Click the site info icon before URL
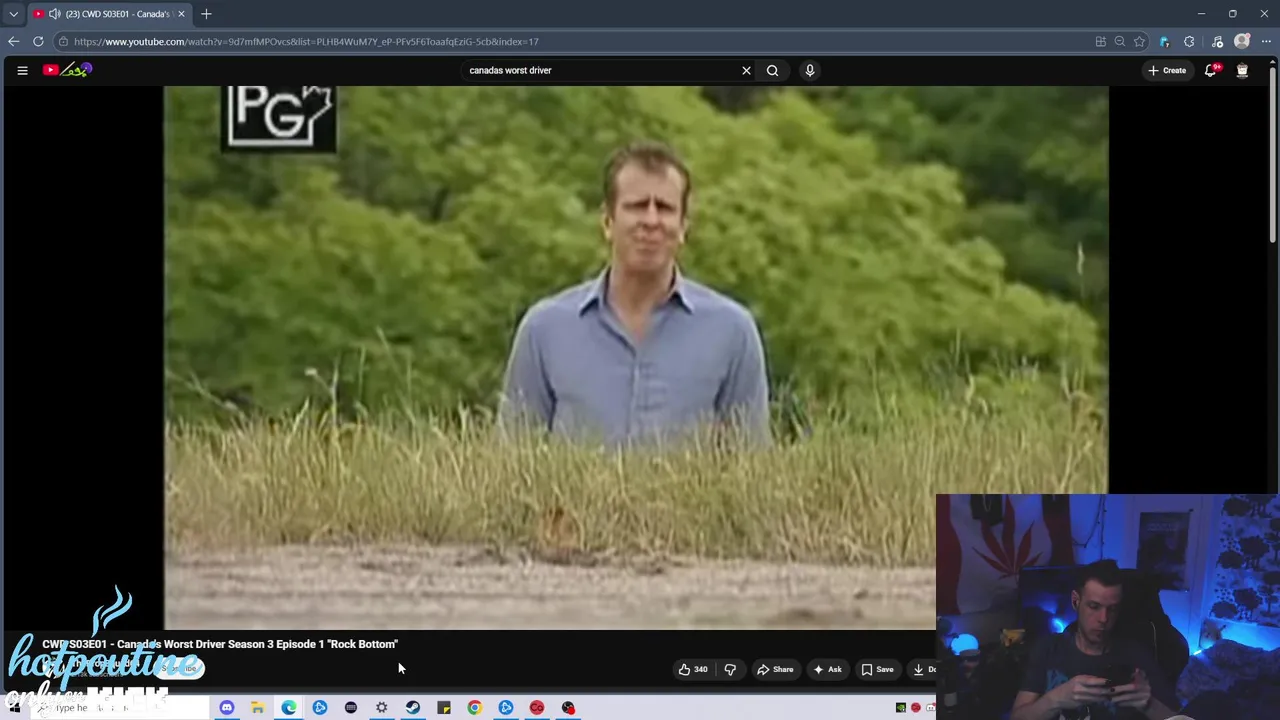Viewport: 1280px width, 720px height. pos(63,41)
